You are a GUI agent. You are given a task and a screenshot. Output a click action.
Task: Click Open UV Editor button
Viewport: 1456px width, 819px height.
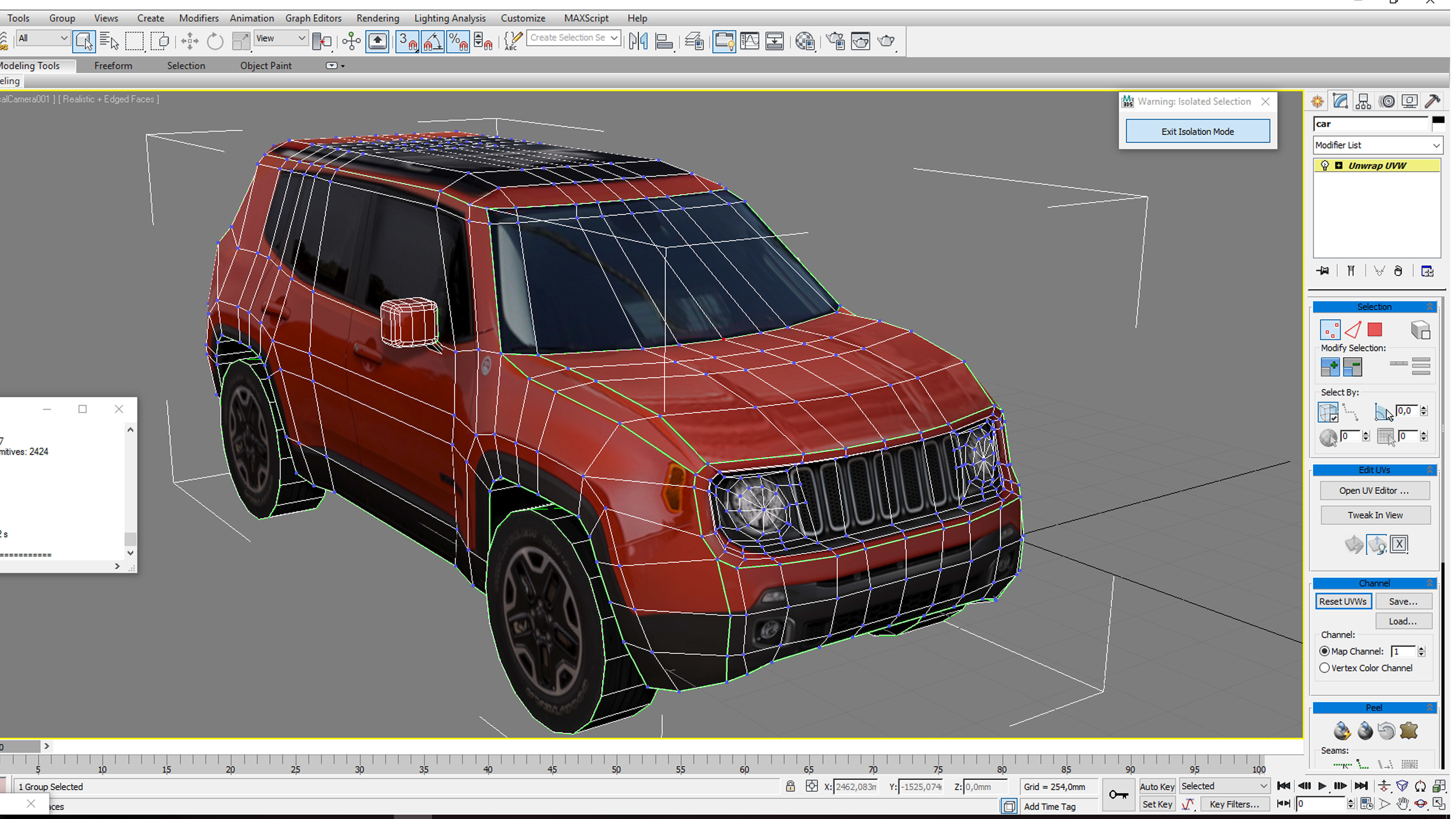point(1374,491)
